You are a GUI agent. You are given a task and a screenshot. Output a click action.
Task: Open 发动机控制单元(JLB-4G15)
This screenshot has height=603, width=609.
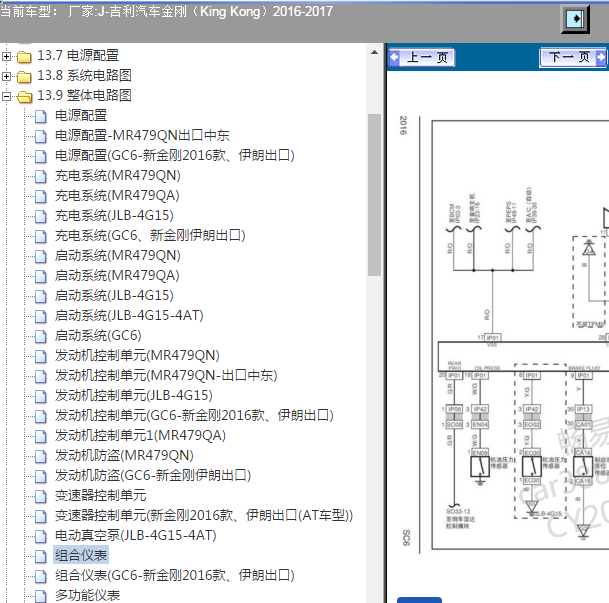134,395
